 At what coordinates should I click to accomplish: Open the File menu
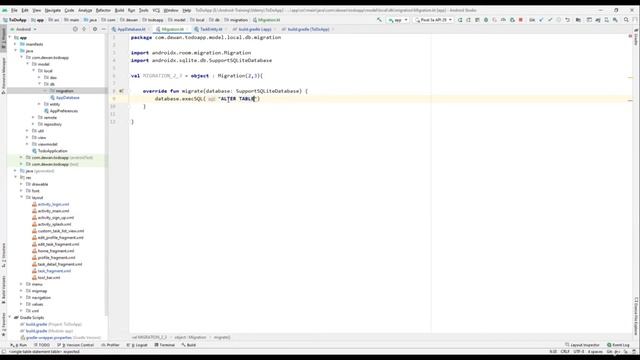tap(14, 10)
